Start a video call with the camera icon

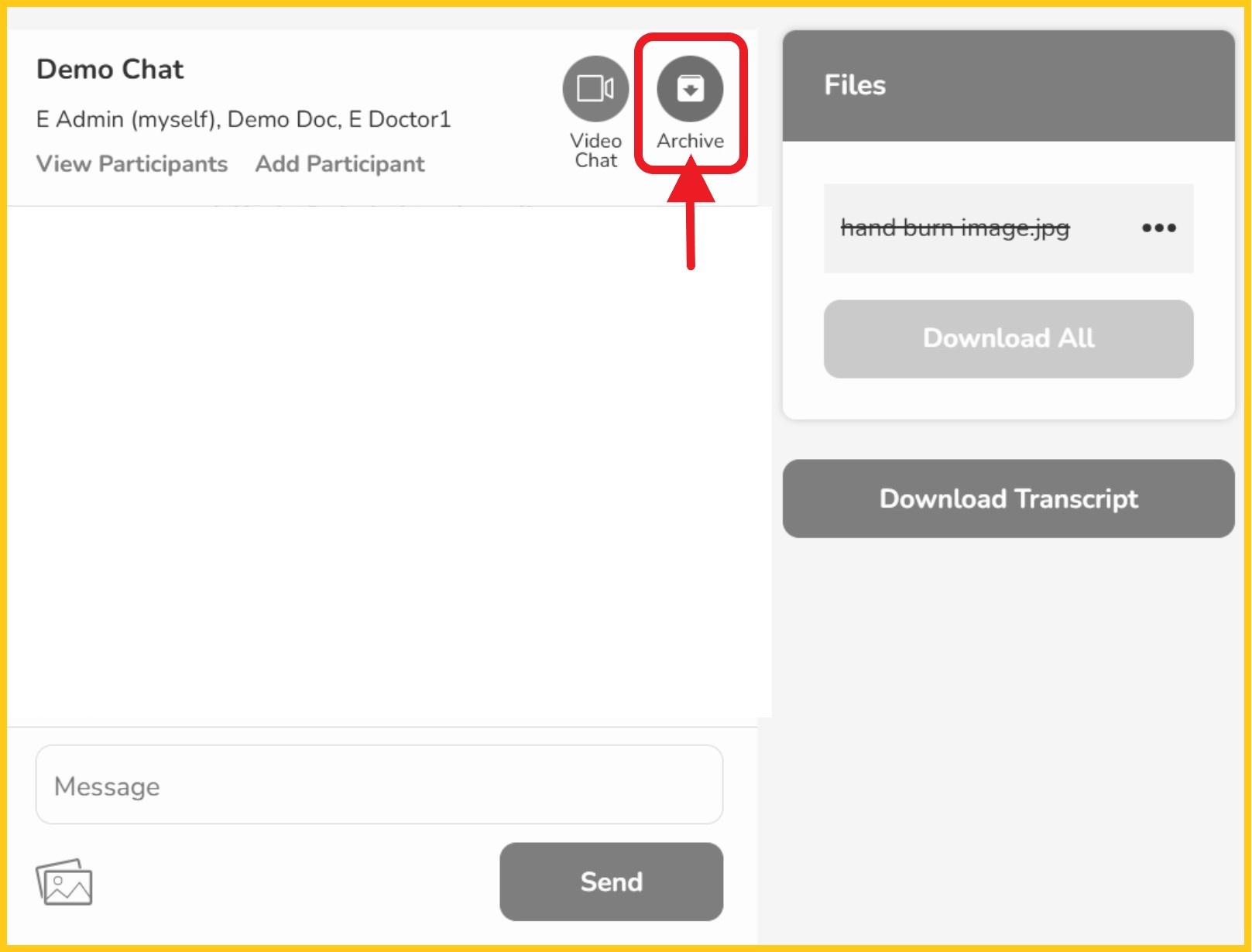click(595, 89)
